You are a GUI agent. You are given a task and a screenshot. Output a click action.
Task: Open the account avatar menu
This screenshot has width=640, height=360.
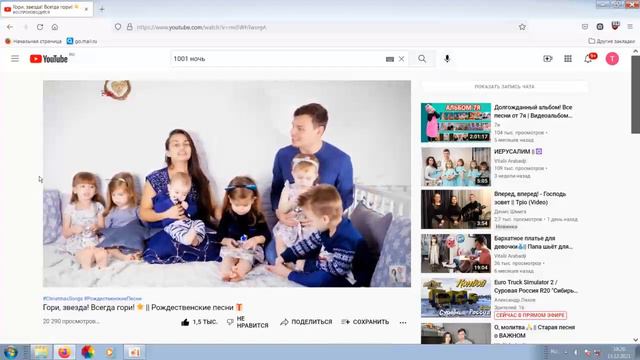tap(612, 59)
